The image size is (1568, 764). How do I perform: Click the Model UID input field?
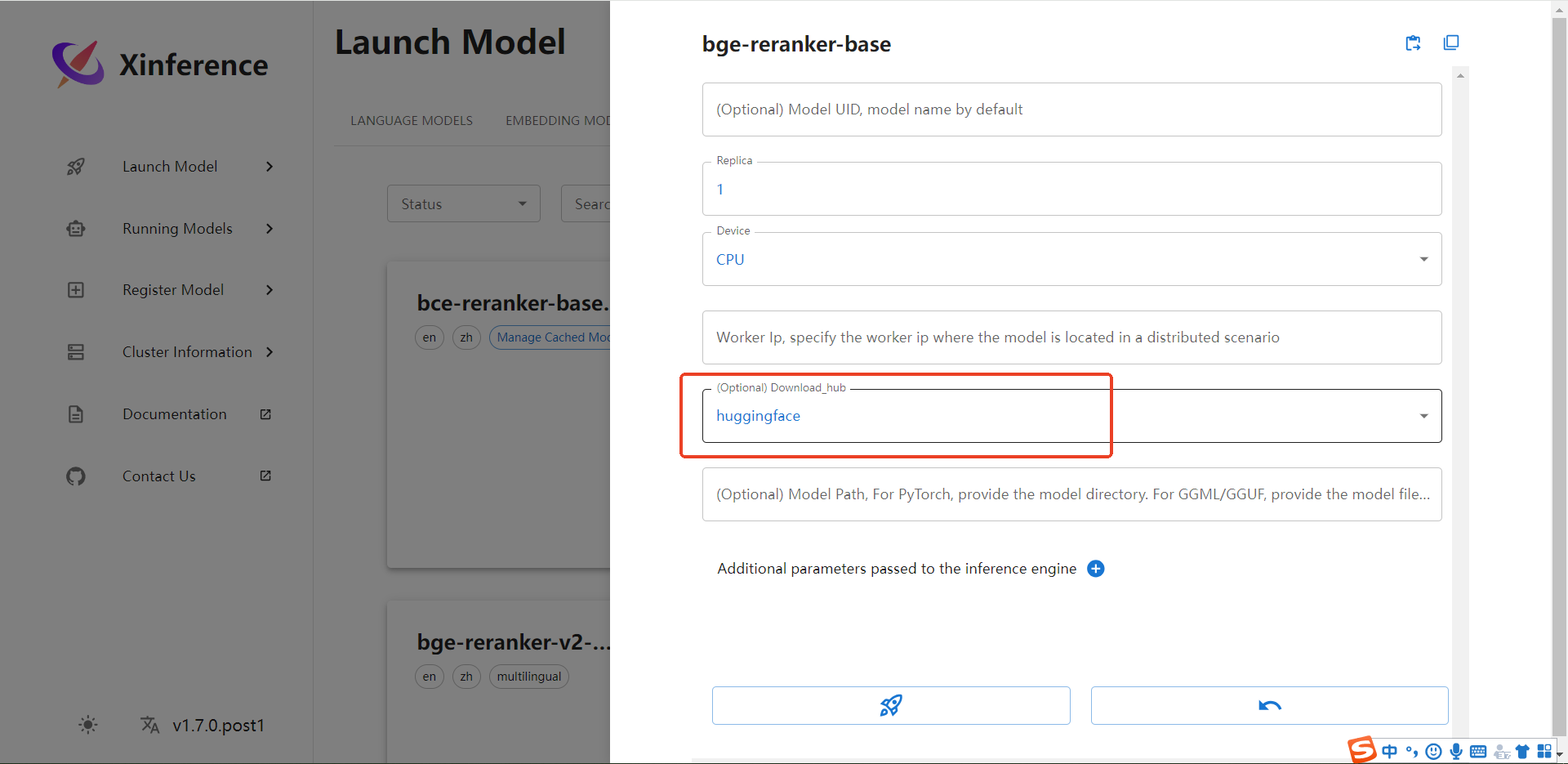tap(1071, 109)
